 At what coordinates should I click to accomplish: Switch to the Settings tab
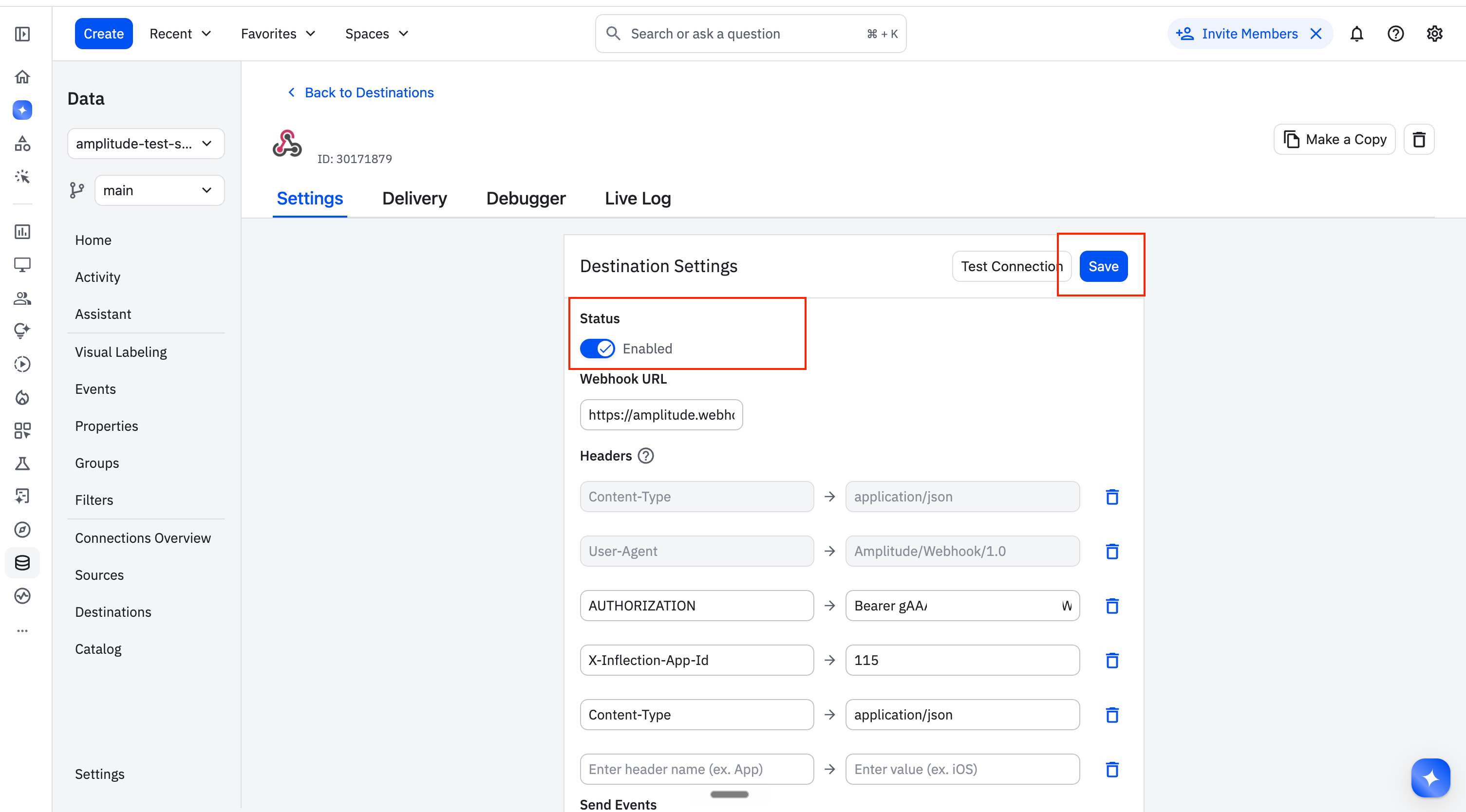pyautogui.click(x=310, y=198)
